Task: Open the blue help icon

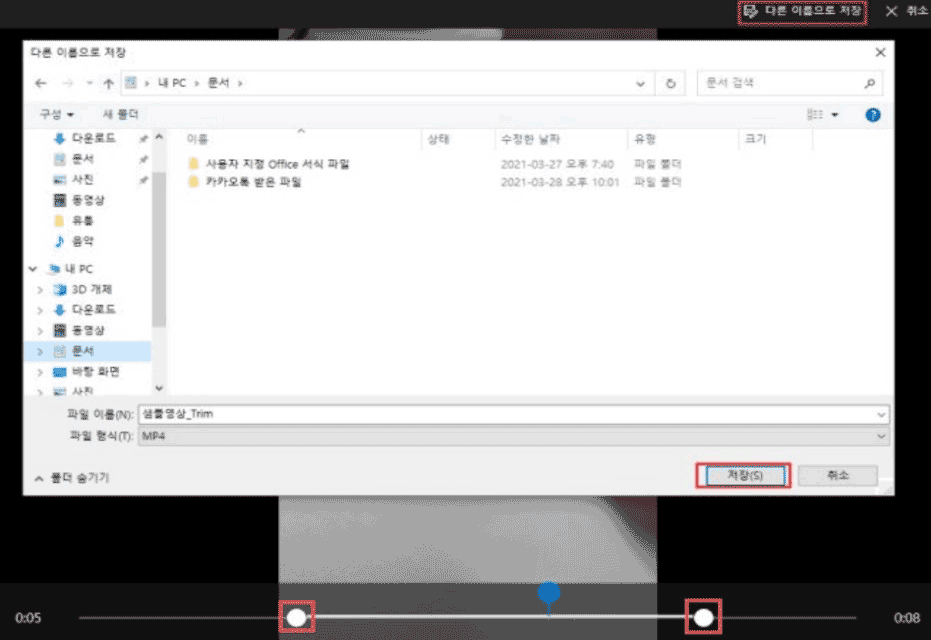Action: coord(873,115)
